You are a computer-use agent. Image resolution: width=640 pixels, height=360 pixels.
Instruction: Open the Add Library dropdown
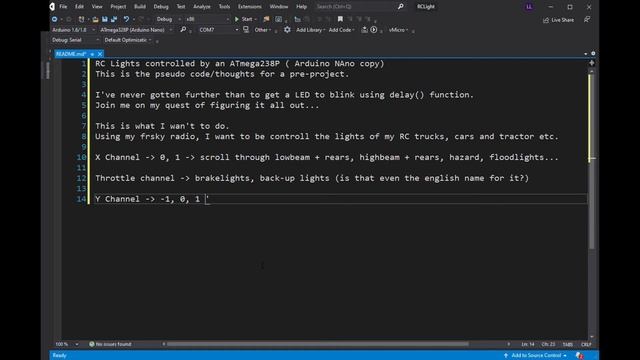(310, 30)
